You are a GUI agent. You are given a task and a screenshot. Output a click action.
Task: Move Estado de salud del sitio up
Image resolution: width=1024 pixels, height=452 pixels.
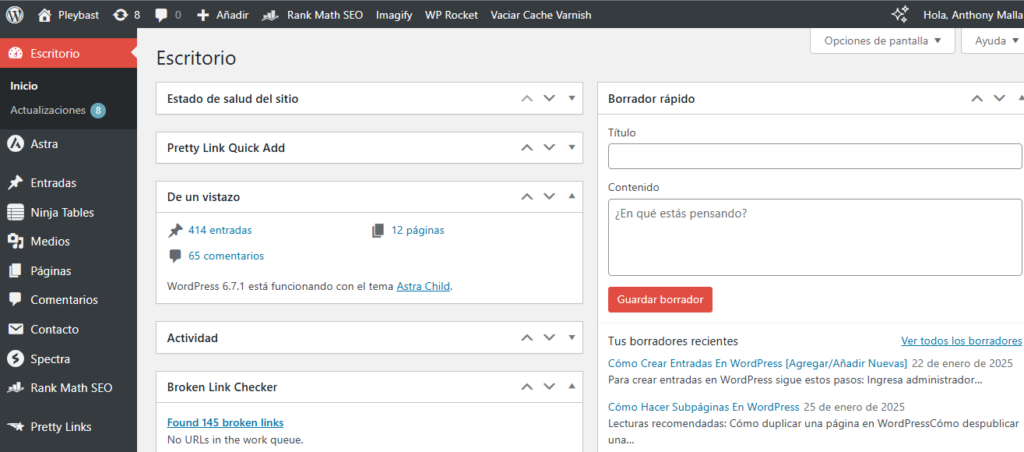pos(526,99)
